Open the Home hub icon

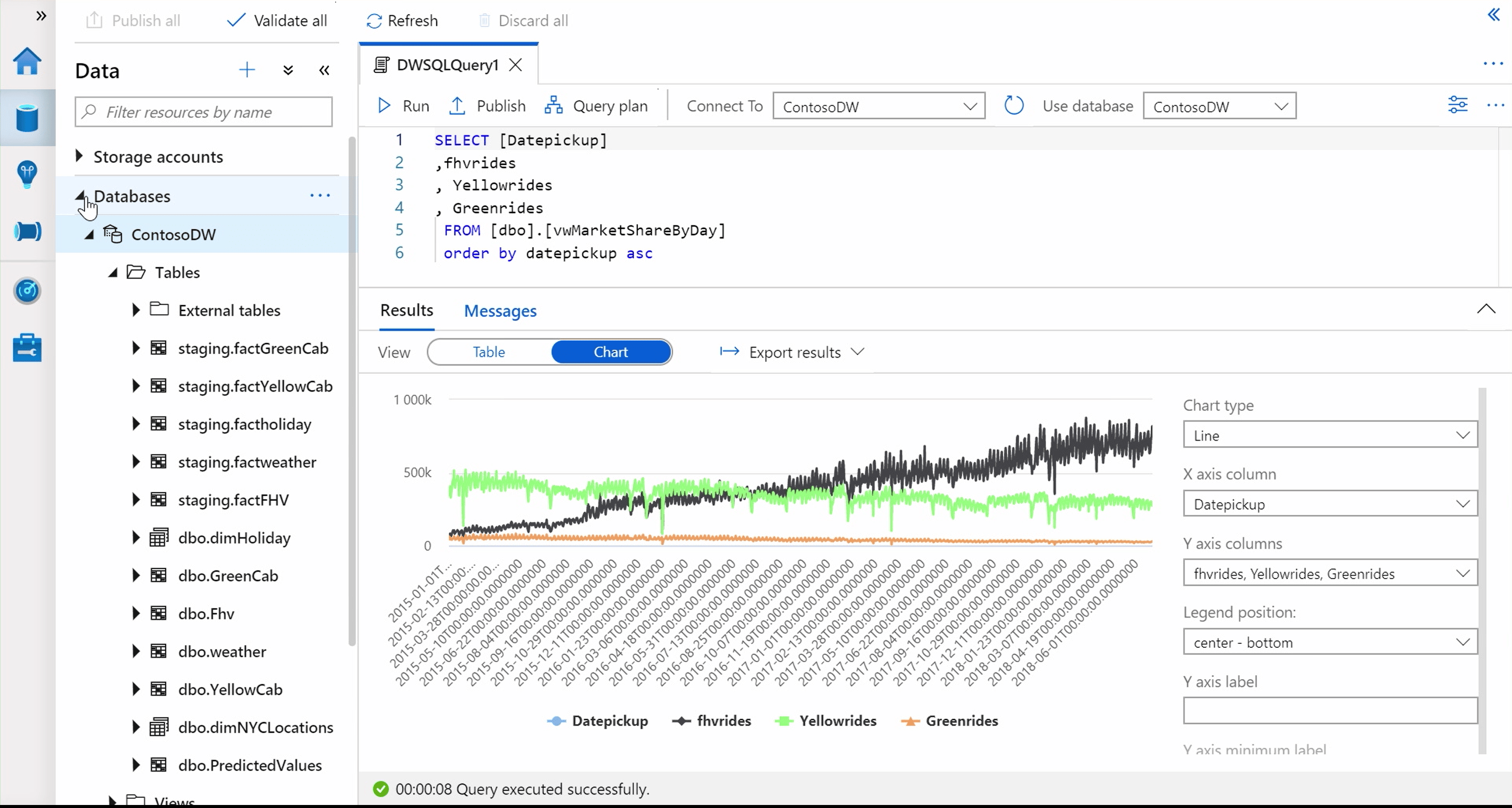[x=27, y=61]
